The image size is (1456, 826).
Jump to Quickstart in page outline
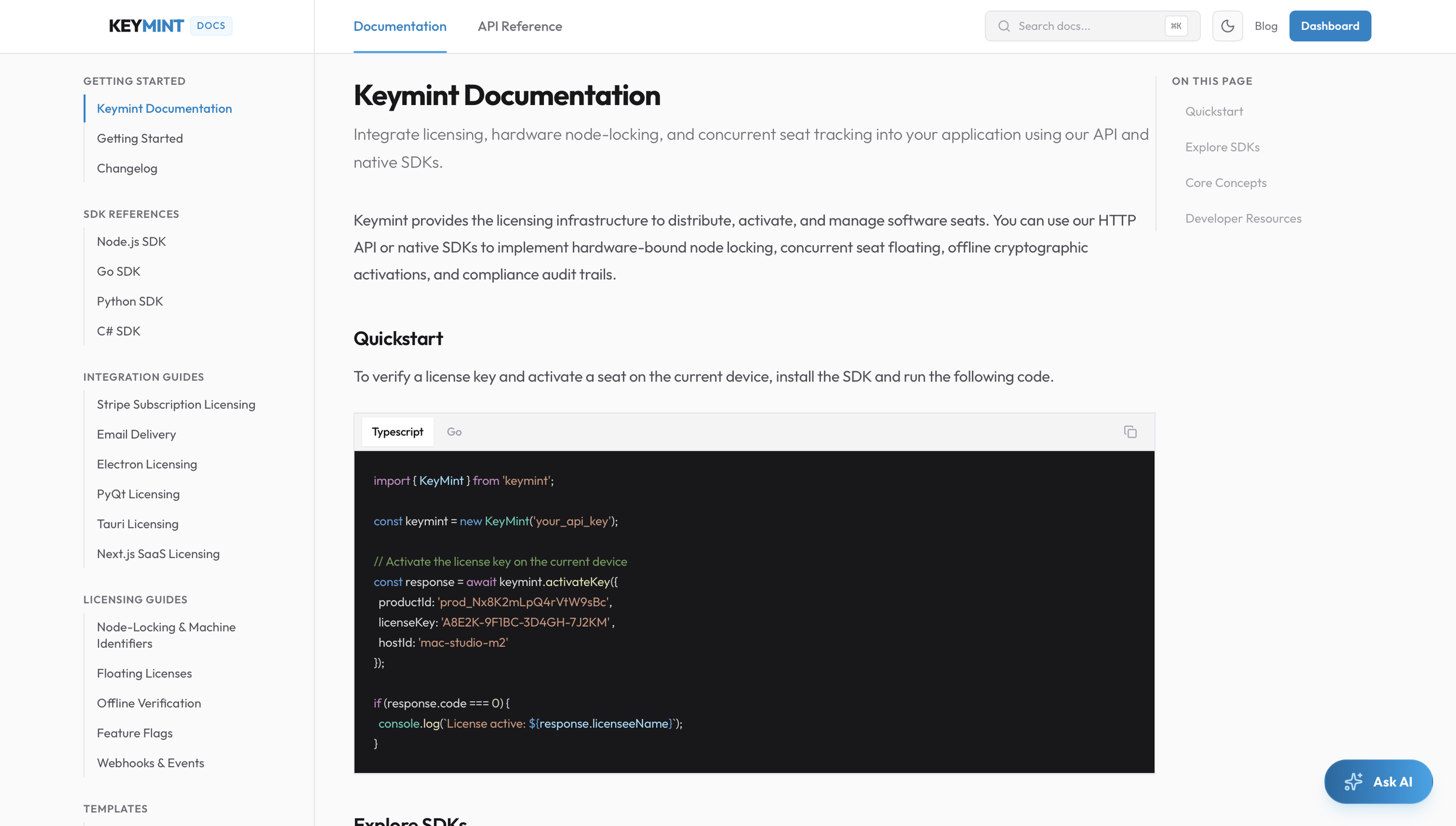[1214, 111]
